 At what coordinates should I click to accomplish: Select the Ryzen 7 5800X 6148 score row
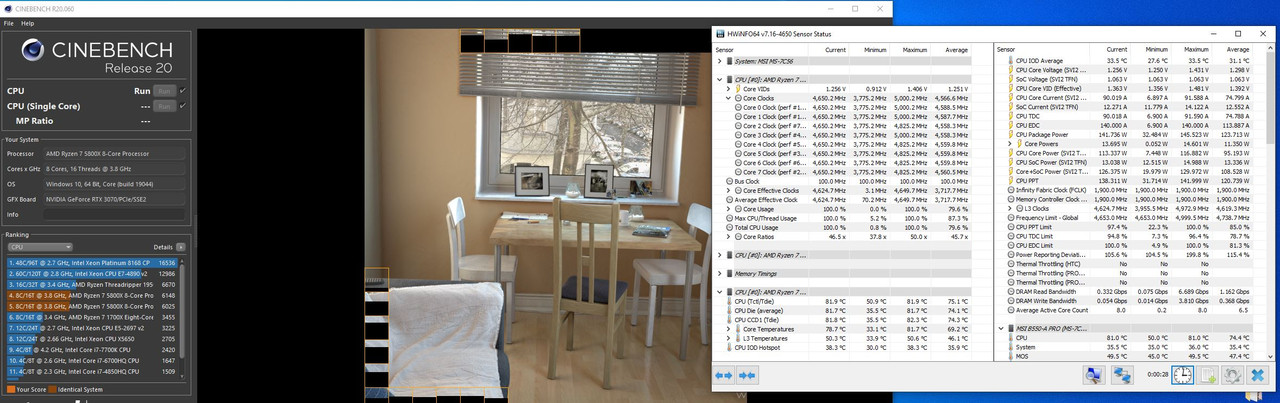click(93, 295)
